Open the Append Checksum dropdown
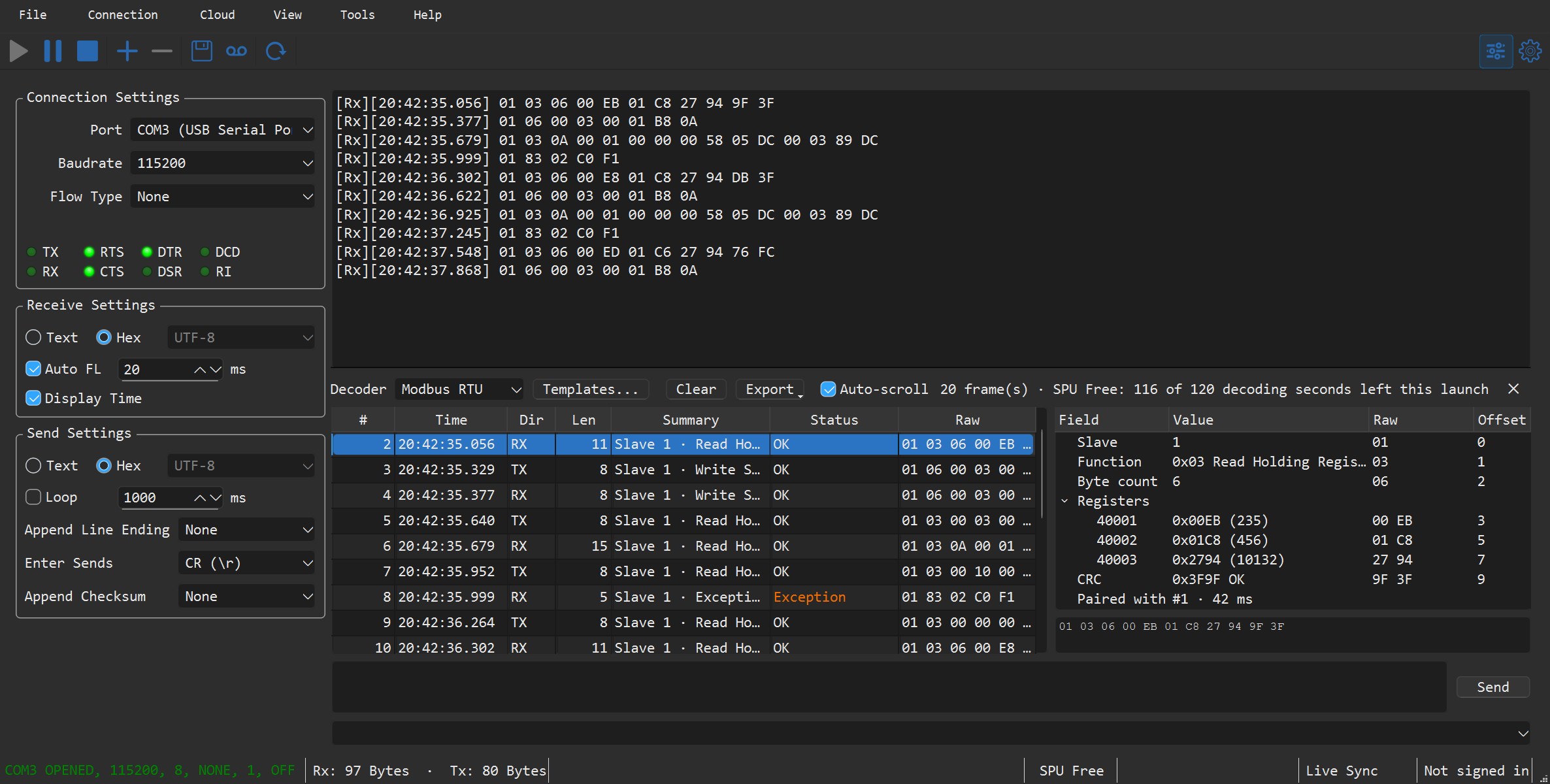The image size is (1550, 784). [x=246, y=596]
